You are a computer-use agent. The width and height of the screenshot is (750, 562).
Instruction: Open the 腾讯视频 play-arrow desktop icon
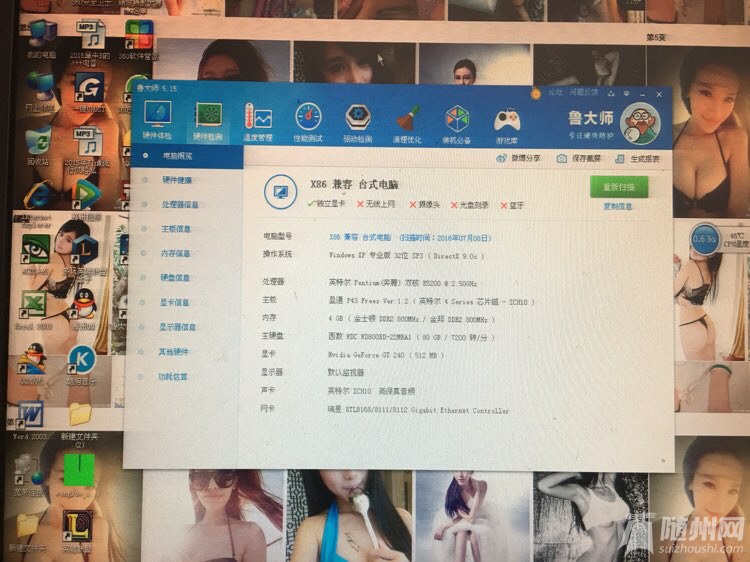tap(86, 201)
